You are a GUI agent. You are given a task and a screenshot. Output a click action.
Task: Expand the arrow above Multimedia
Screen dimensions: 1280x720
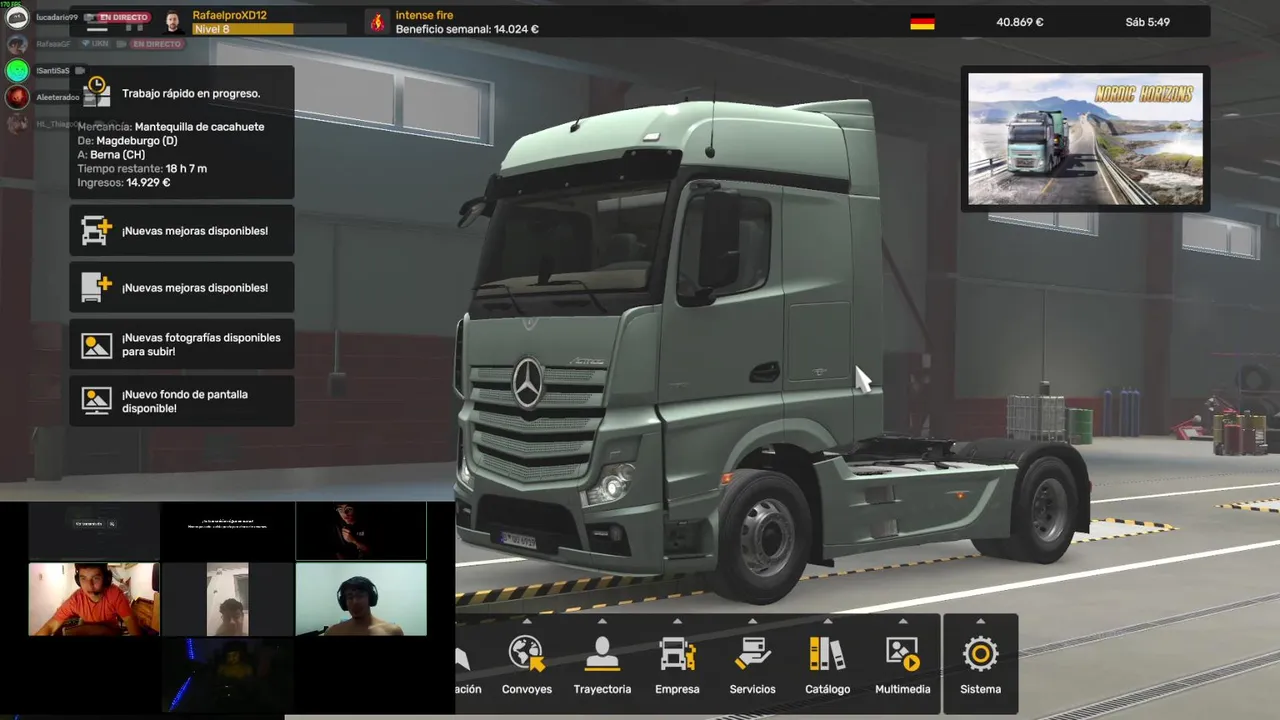[x=902, y=621]
